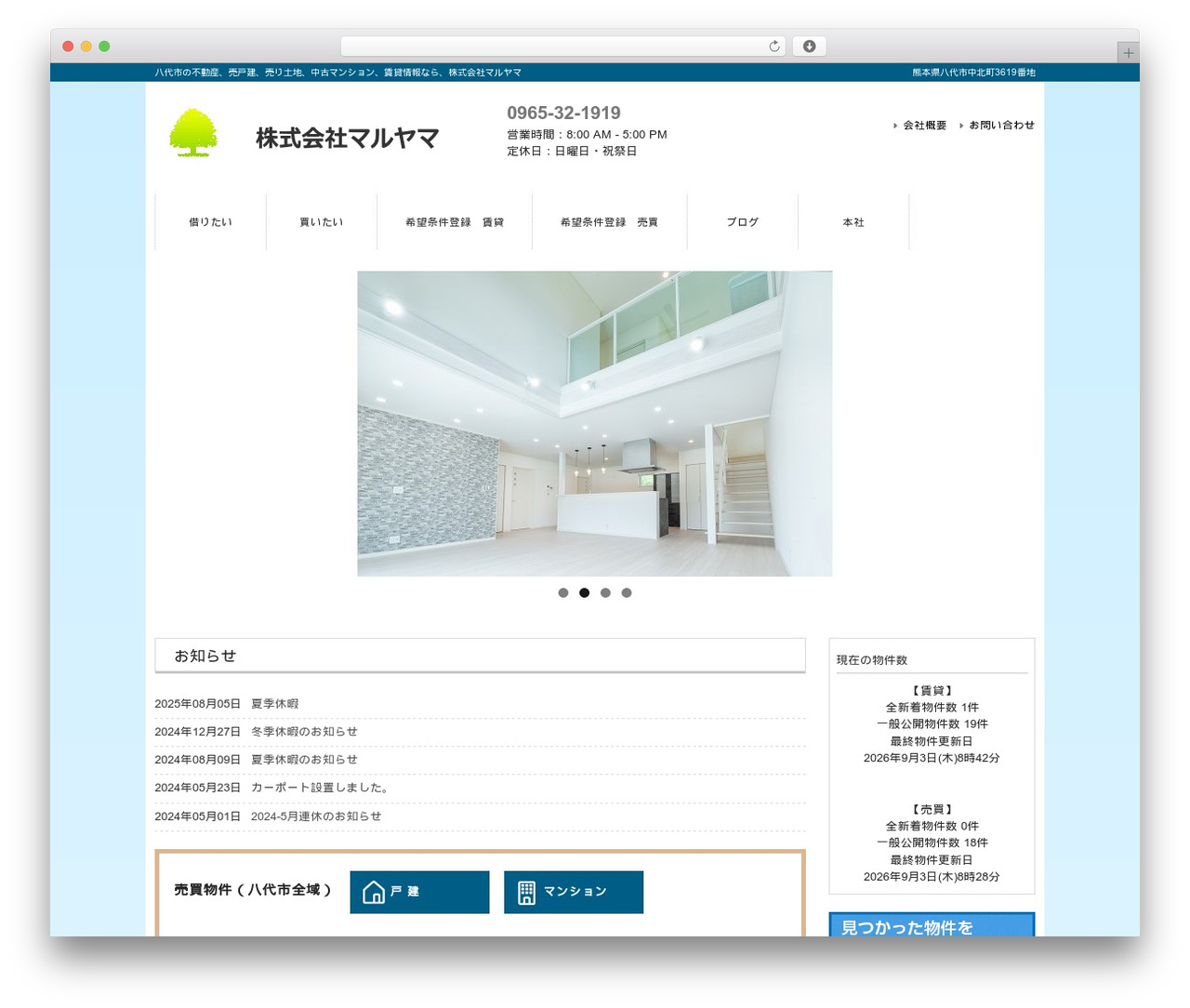Select 希望条件登録 売買 in navigation
This screenshot has height=1008, width=1190.
(610, 222)
